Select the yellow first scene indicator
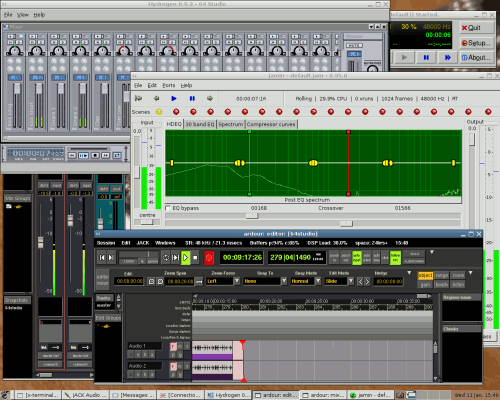500x400 pixels. pyautogui.click(x=159, y=112)
